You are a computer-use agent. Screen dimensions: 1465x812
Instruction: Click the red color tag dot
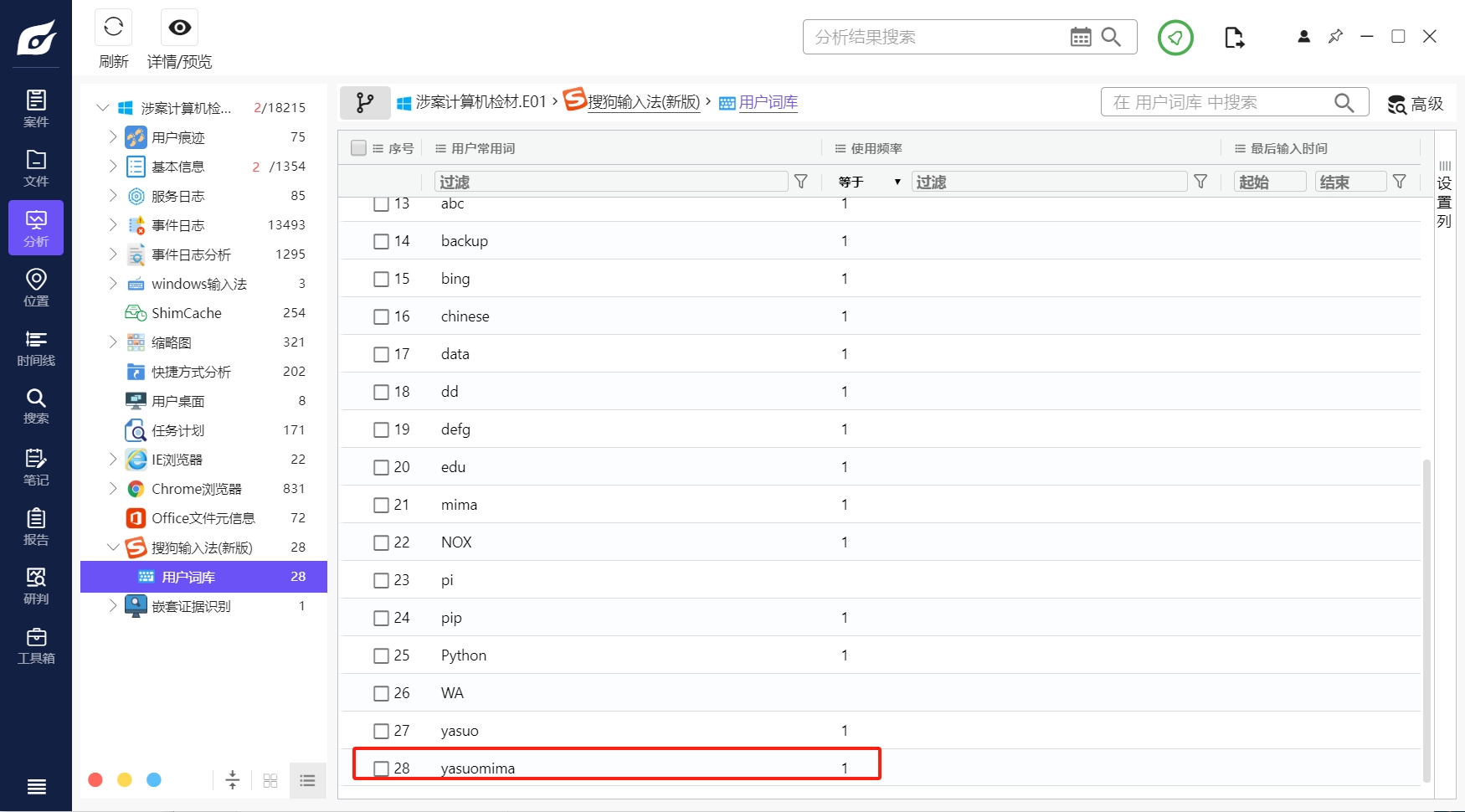[95, 780]
